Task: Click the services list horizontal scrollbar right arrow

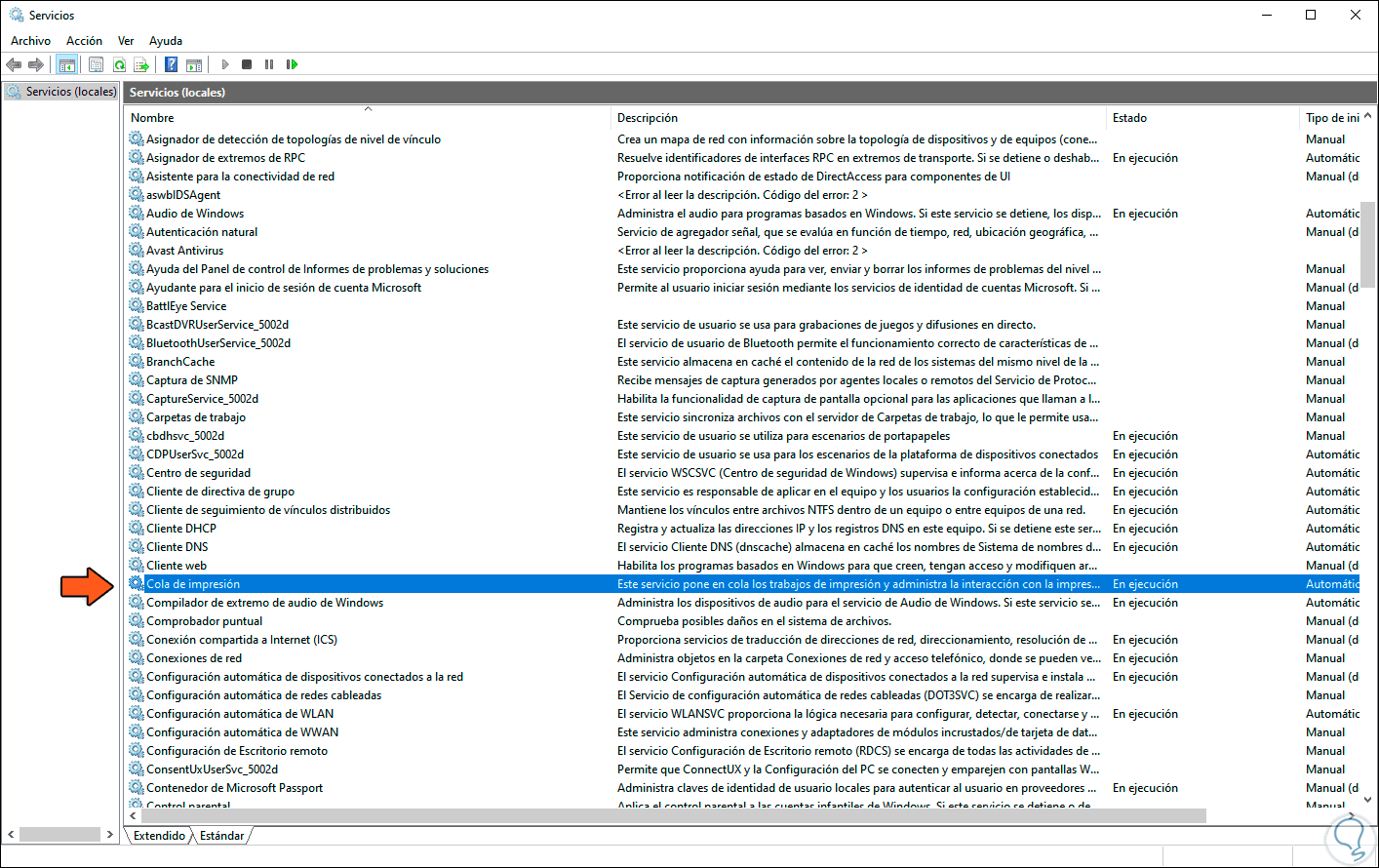Action: click(1353, 815)
